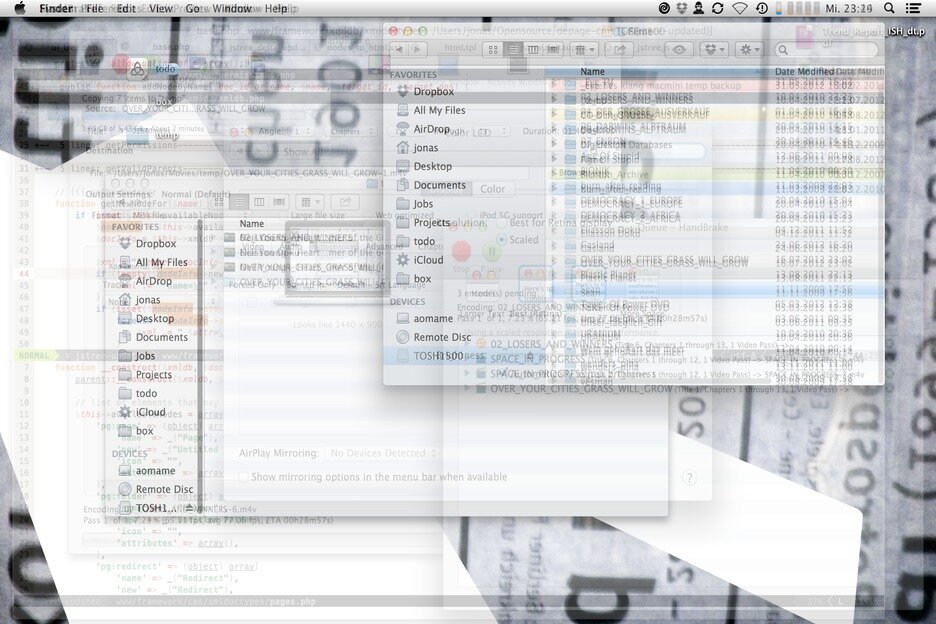Expand the Gasland folder row
Image resolution: width=936 pixels, height=624 pixels.
[554, 246]
